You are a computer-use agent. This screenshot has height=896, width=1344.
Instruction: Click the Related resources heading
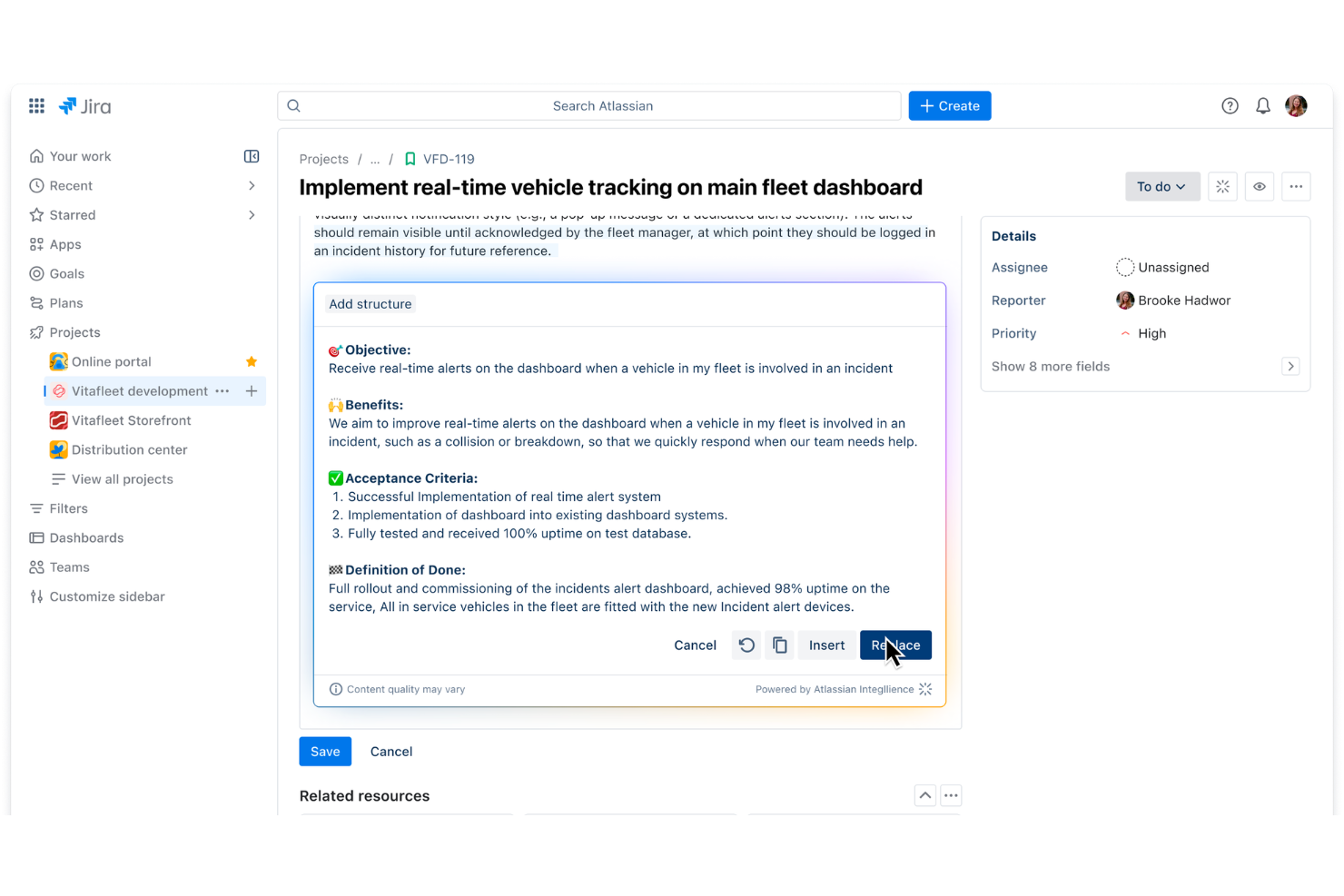[x=364, y=796]
